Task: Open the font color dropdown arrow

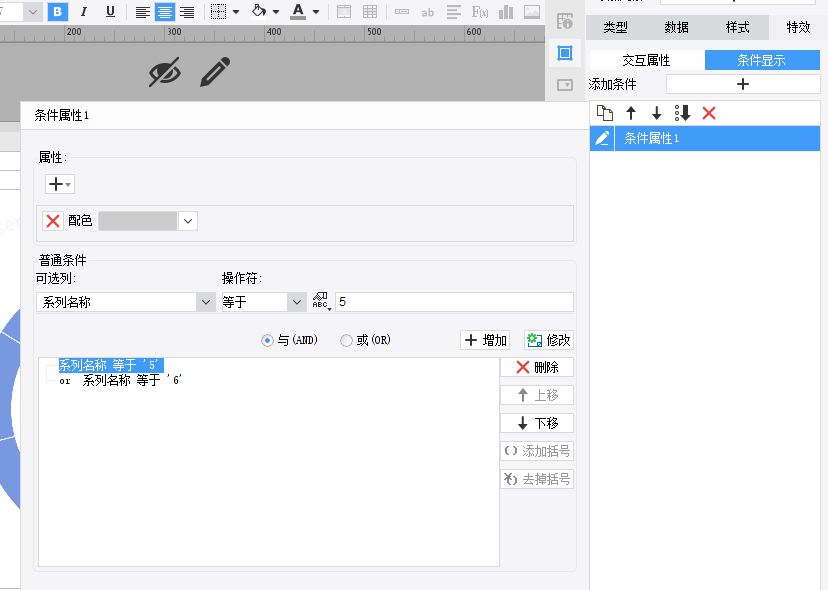Action: pos(316,12)
